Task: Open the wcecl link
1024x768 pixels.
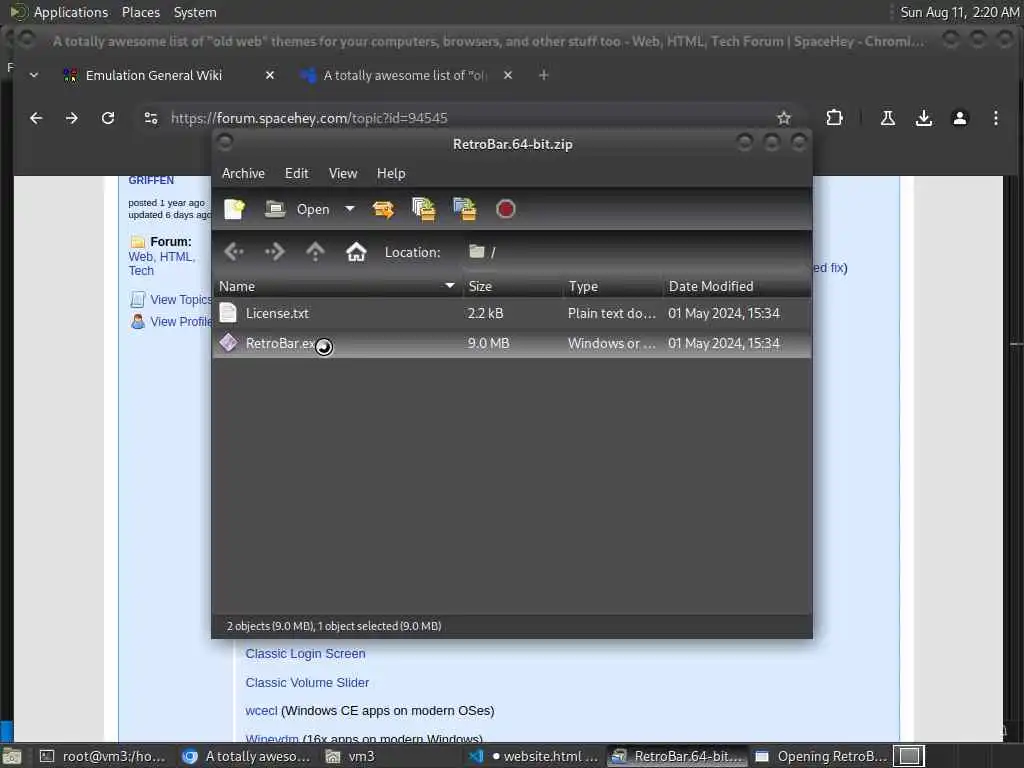Action: click(261, 711)
